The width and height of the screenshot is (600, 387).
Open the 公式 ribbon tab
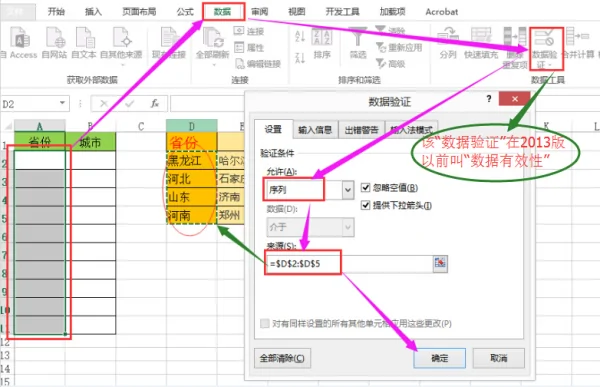185,12
